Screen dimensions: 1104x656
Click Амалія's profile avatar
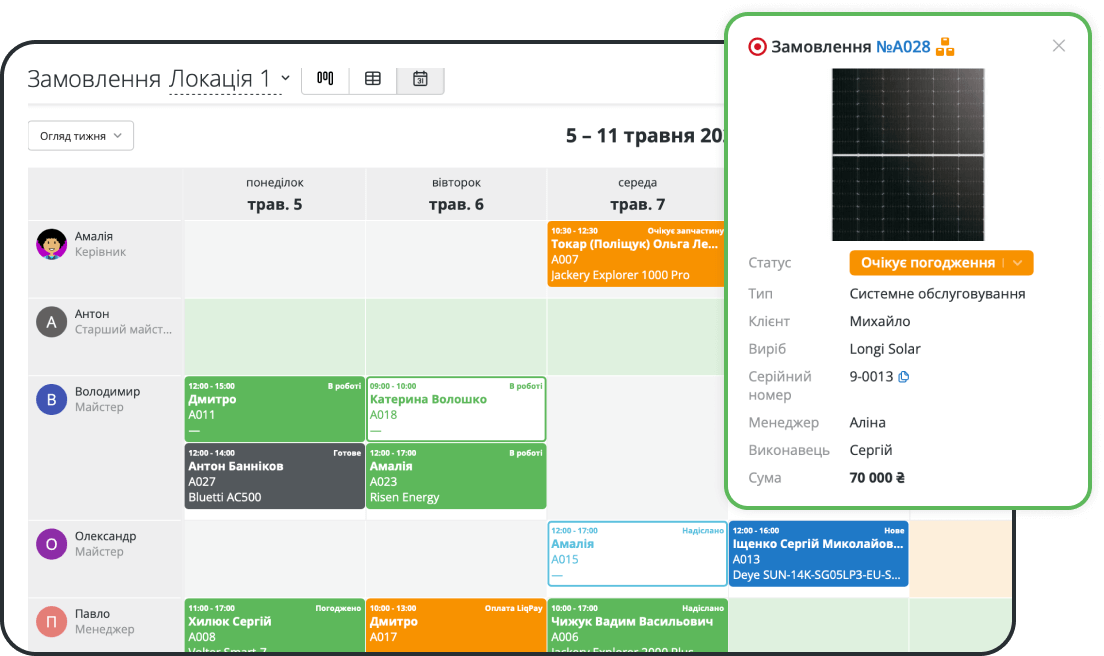point(52,244)
